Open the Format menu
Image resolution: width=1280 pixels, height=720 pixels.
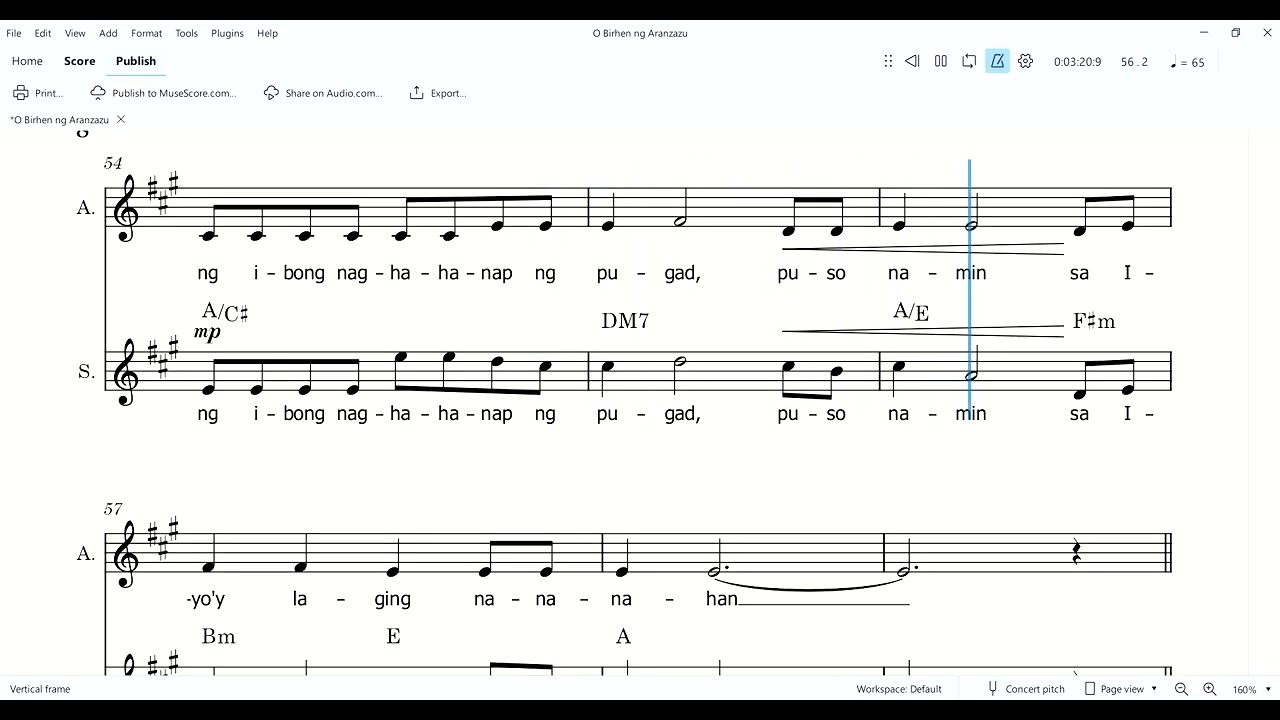point(146,33)
